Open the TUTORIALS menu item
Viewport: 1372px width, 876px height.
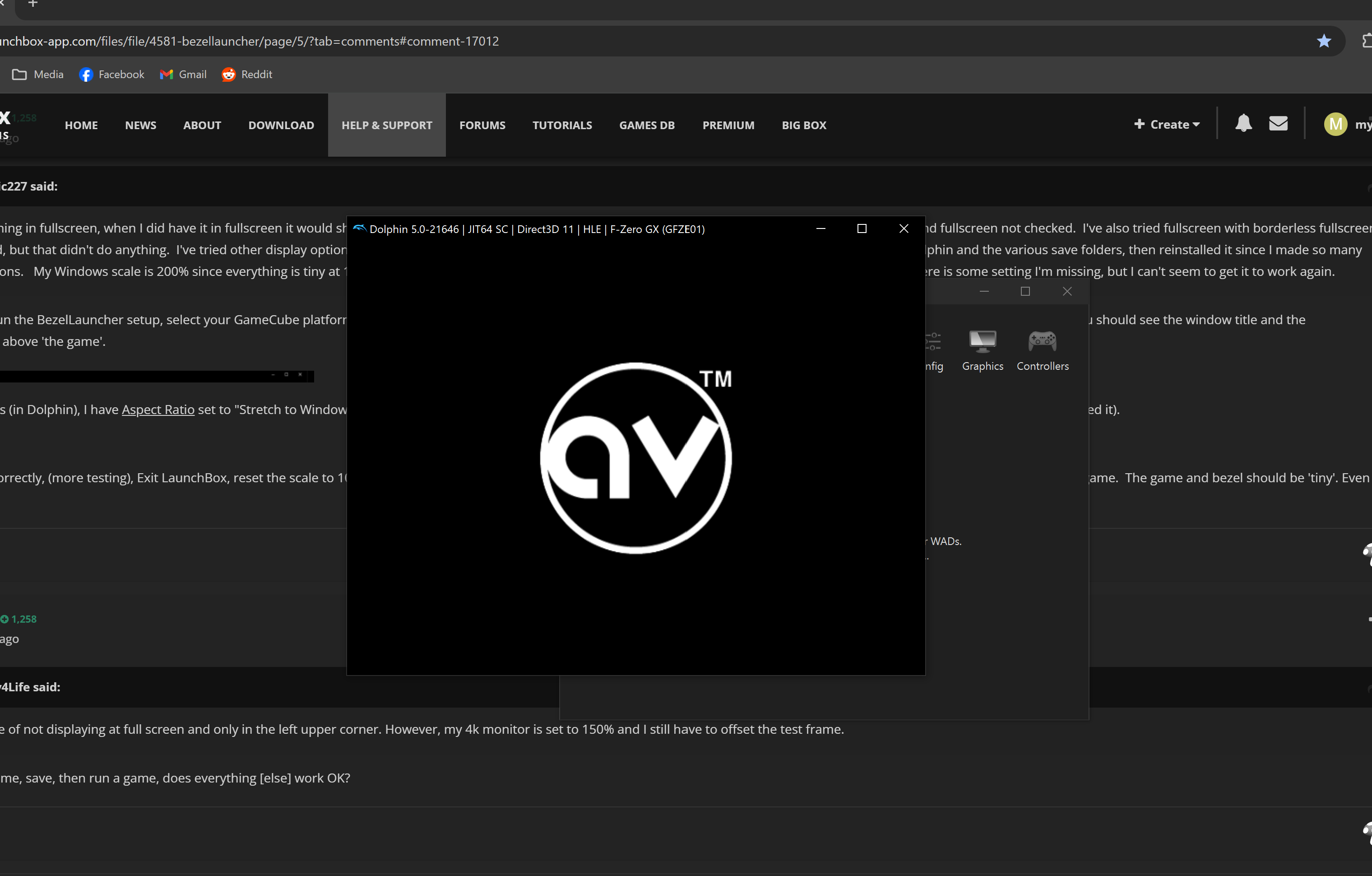(x=562, y=126)
